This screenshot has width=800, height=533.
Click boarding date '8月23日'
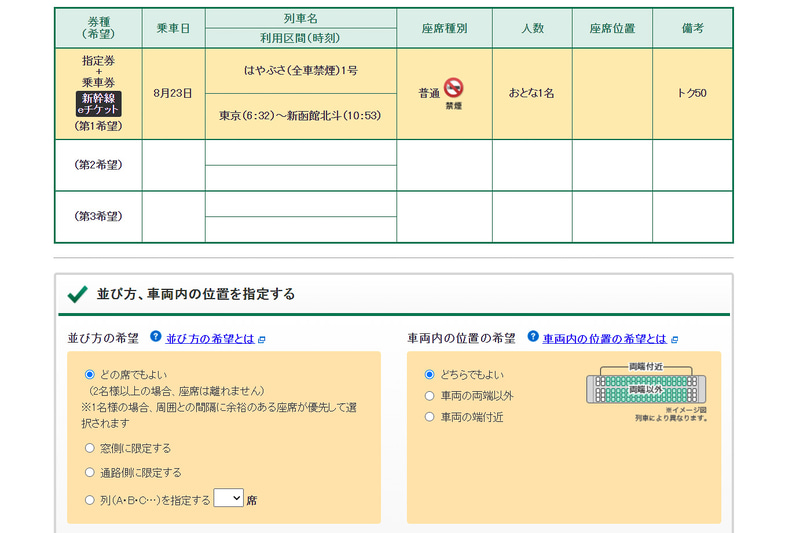(x=173, y=93)
